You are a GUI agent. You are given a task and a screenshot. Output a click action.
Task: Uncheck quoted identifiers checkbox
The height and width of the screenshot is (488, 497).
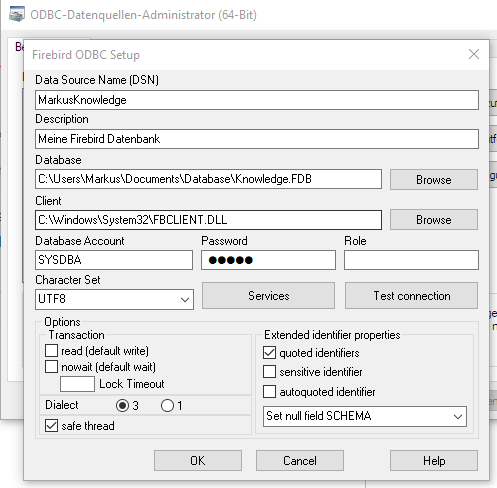click(269, 352)
